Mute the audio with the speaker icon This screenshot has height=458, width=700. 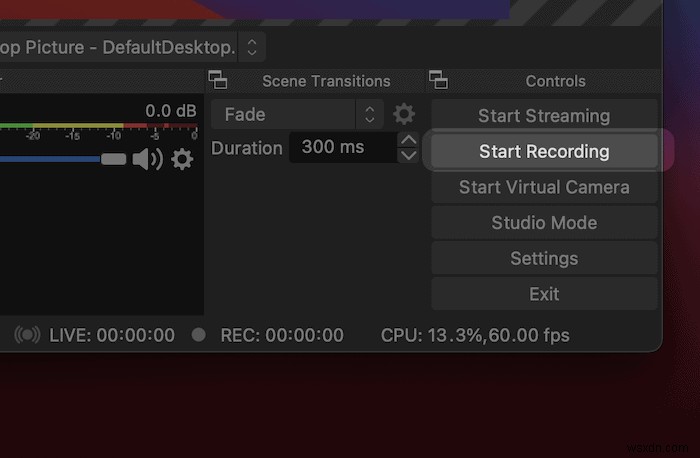pos(147,158)
